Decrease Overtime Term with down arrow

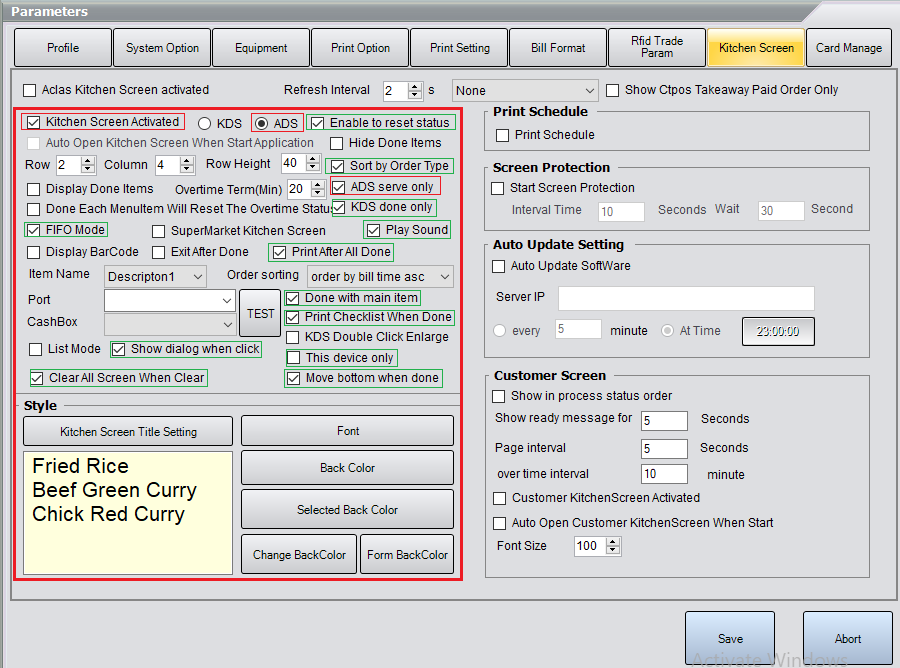pyautogui.click(x=317, y=192)
